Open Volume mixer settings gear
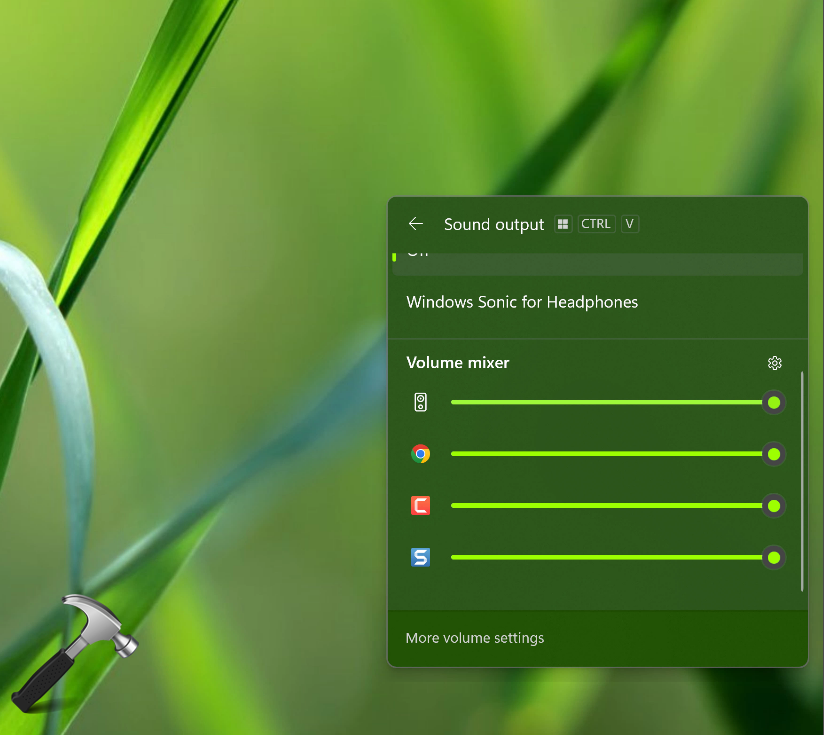The image size is (824, 735). click(x=774, y=363)
